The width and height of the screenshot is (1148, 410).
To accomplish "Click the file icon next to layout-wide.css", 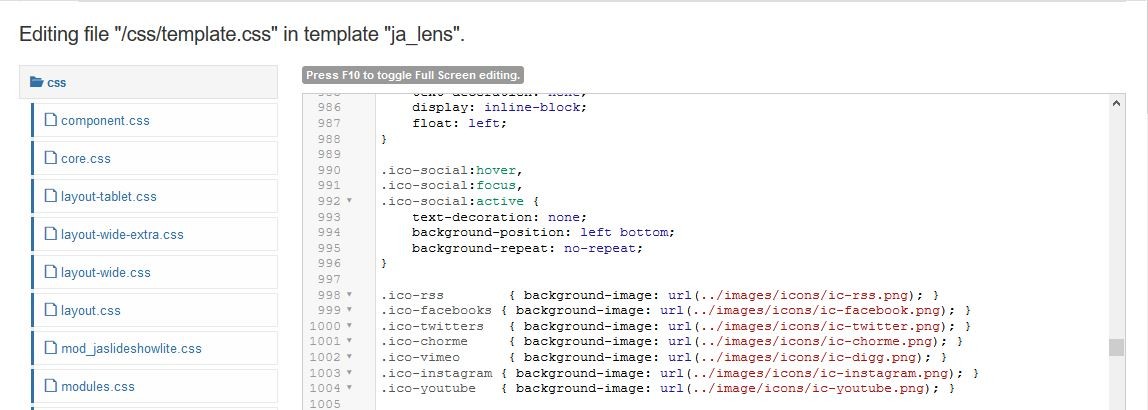I will 52,273.
